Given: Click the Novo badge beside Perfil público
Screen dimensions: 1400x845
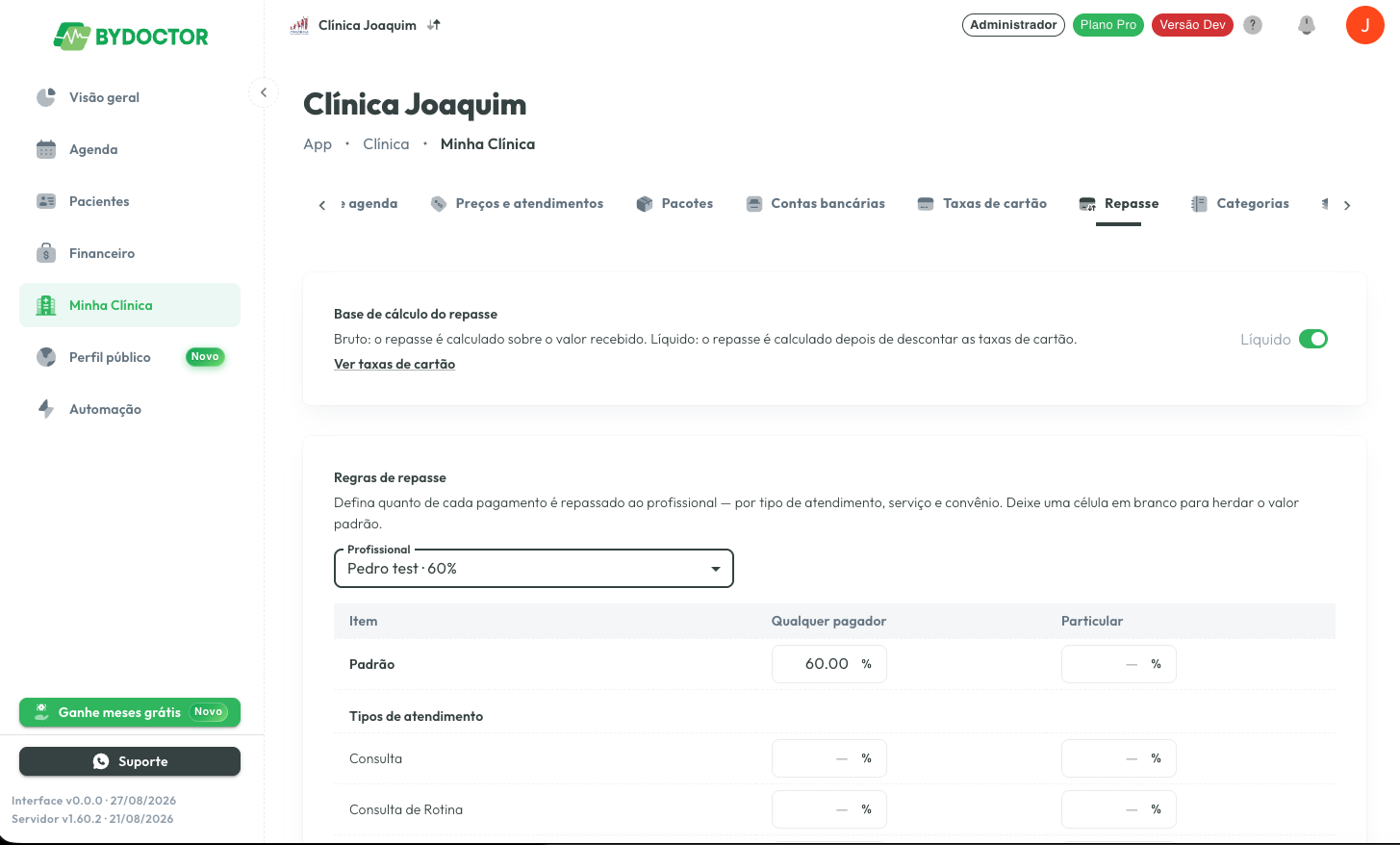Looking at the screenshot, I should coord(205,357).
